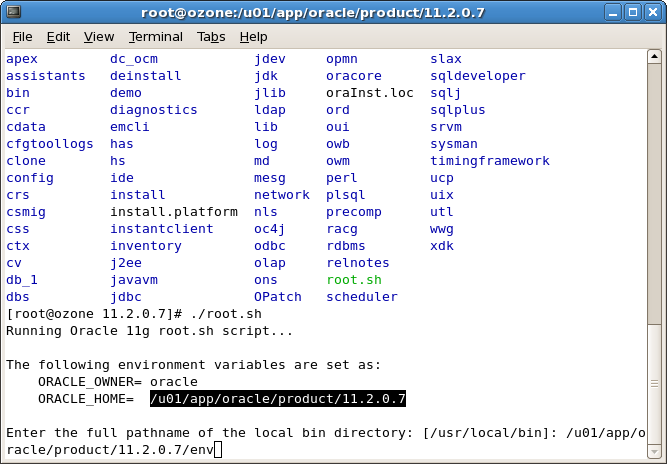This screenshot has width=667, height=464.
Task: Click the sqldeveloper directory name
Action: [x=478, y=76]
